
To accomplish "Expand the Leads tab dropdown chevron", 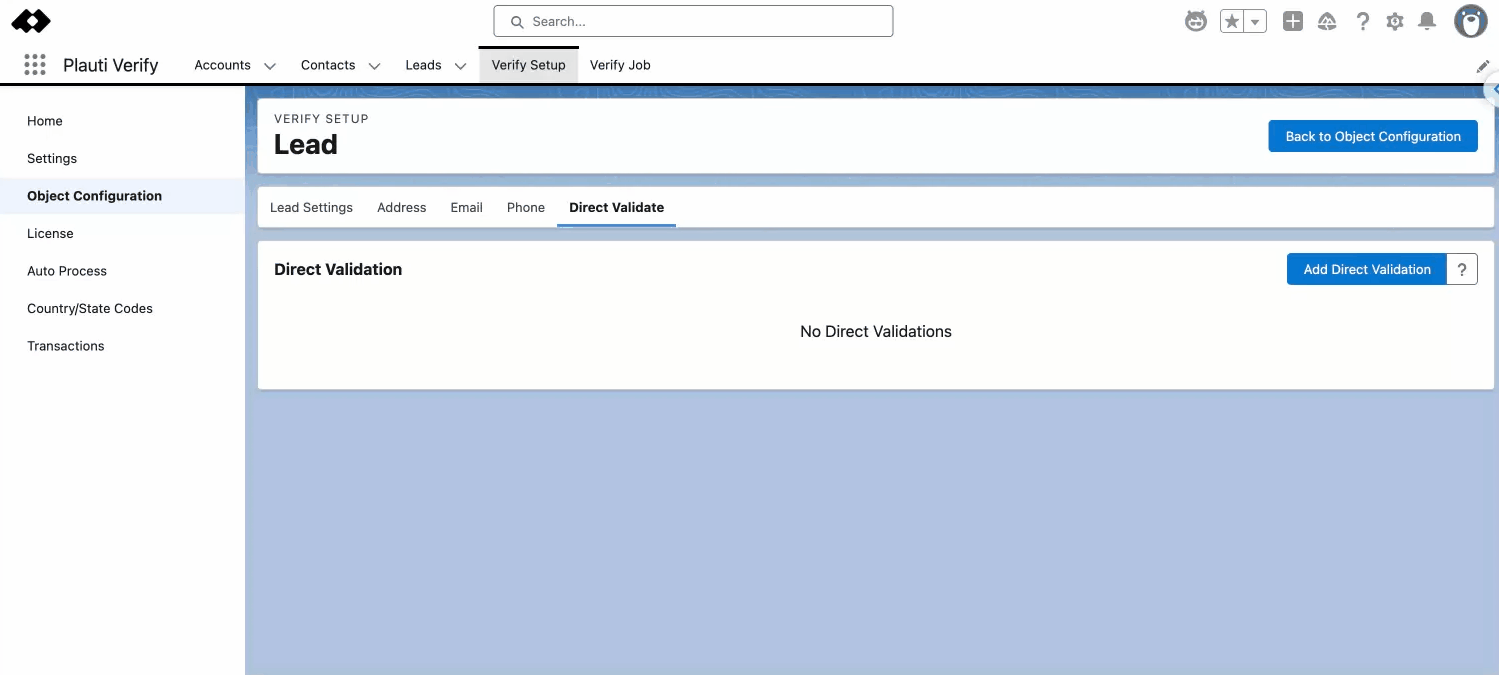I will (x=460, y=66).
